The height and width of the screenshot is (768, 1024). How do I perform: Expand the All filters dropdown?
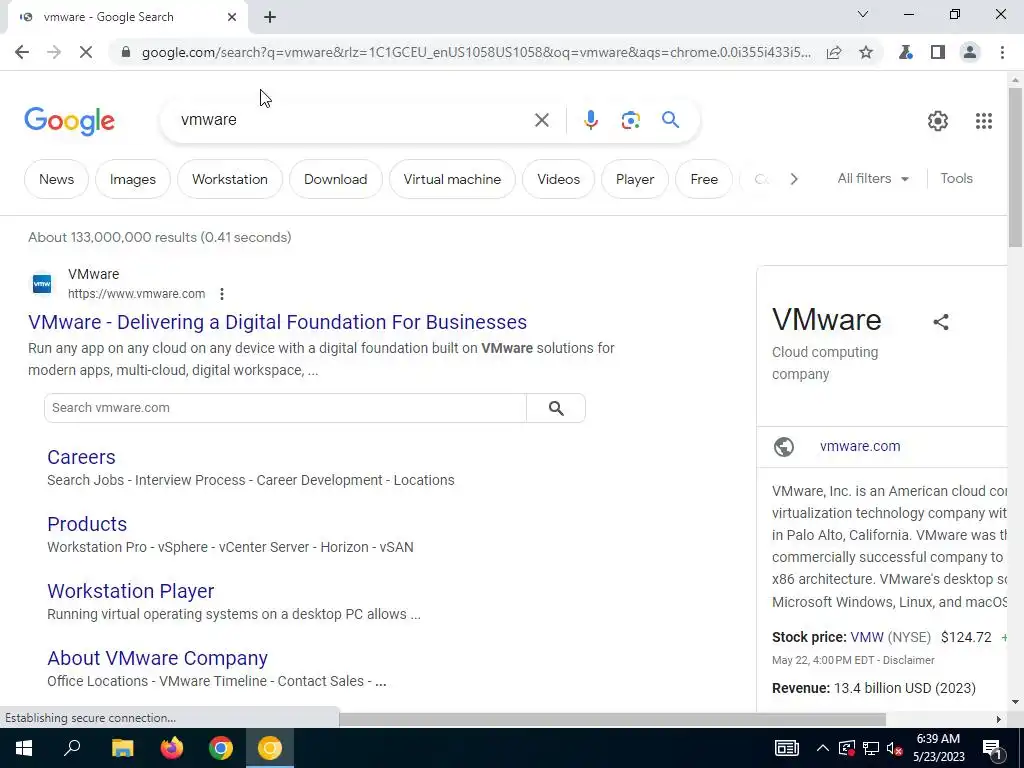coord(873,178)
